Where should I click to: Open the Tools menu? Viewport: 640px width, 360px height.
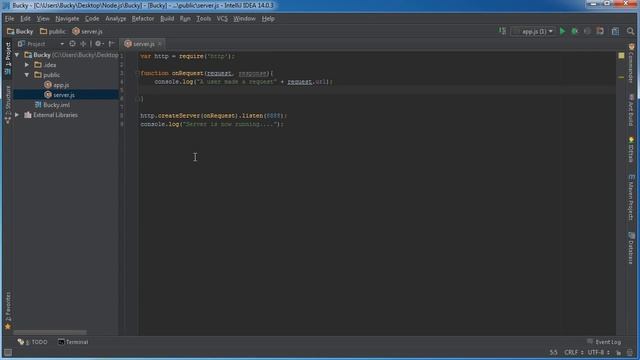point(204,19)
